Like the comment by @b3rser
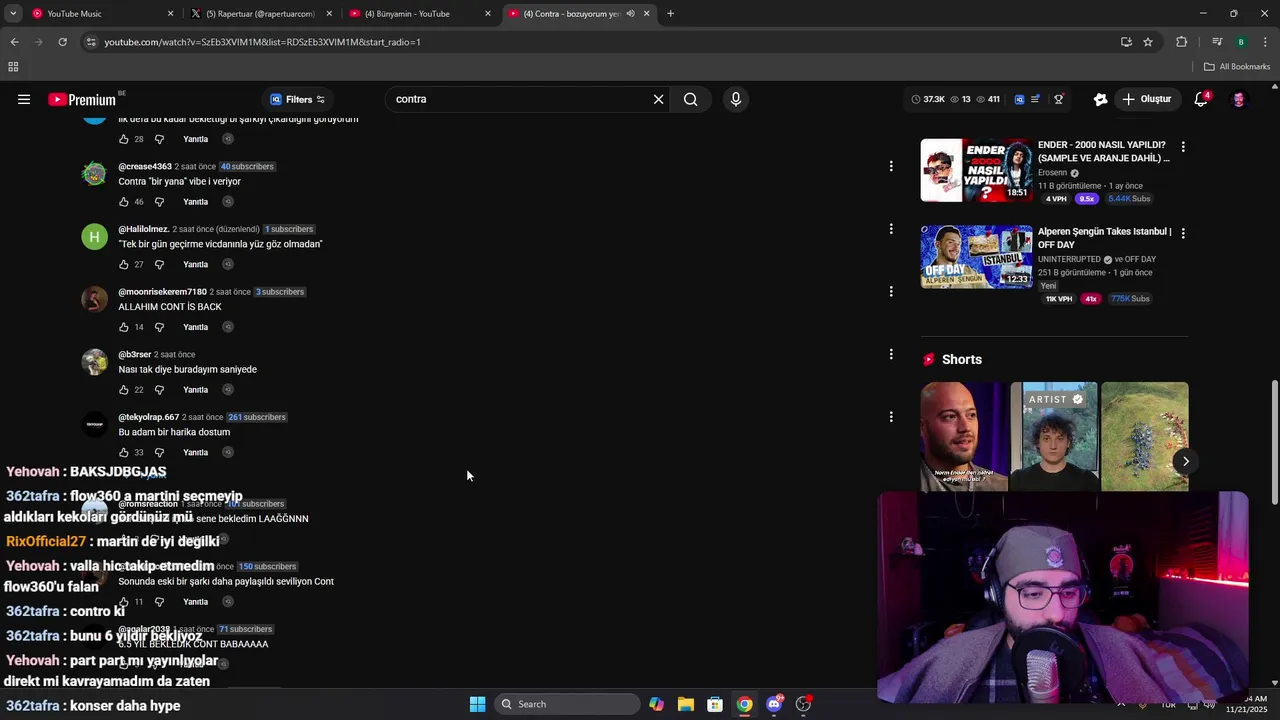This screenshot has width=1280, height=720. [124, 390]
